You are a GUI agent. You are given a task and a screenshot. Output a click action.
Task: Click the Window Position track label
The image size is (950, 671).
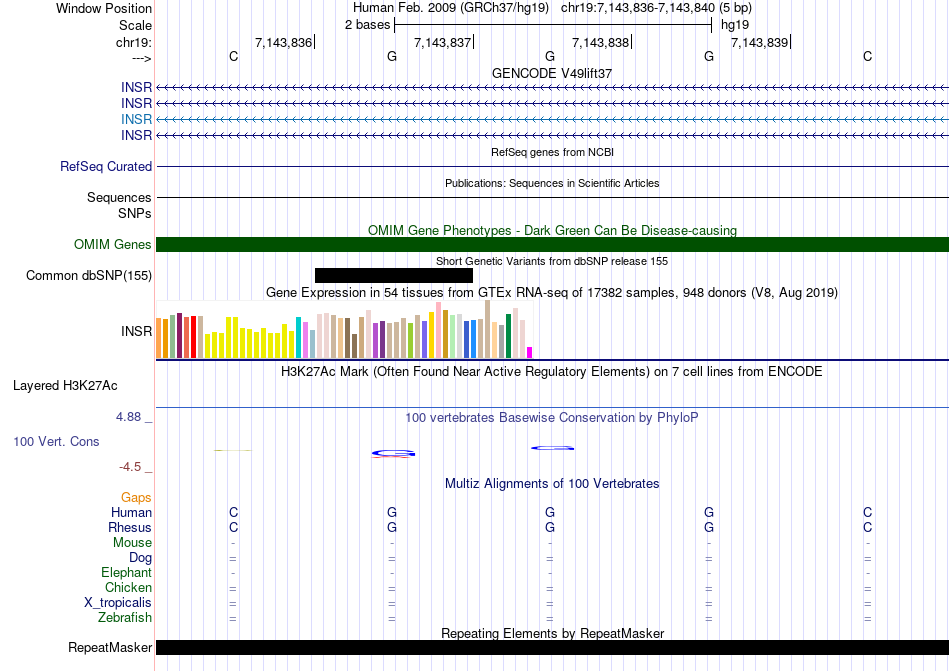click(104, 8)
